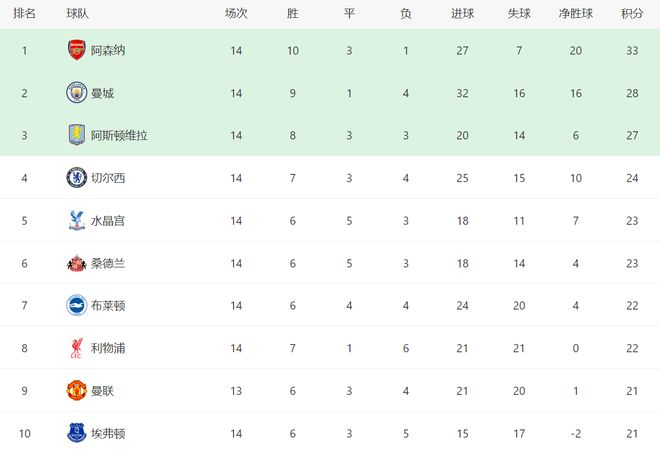Viewport: 660px width, 450px height.
Task: Click the Arsenal club crest icon
Action: [76, 50]
